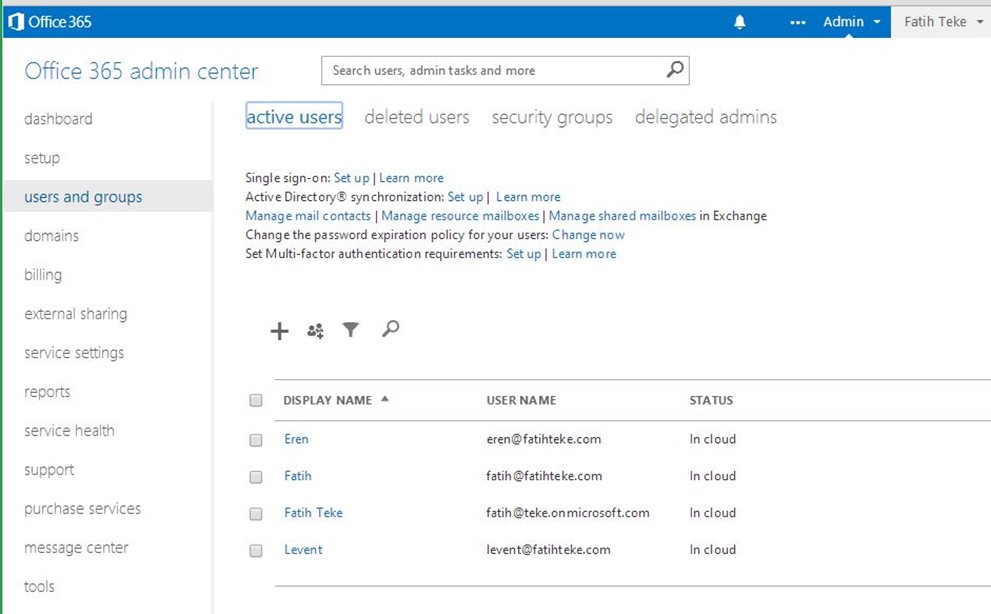Sort by display name arrow
Viewport: 991px width, 614px height.
385,399
